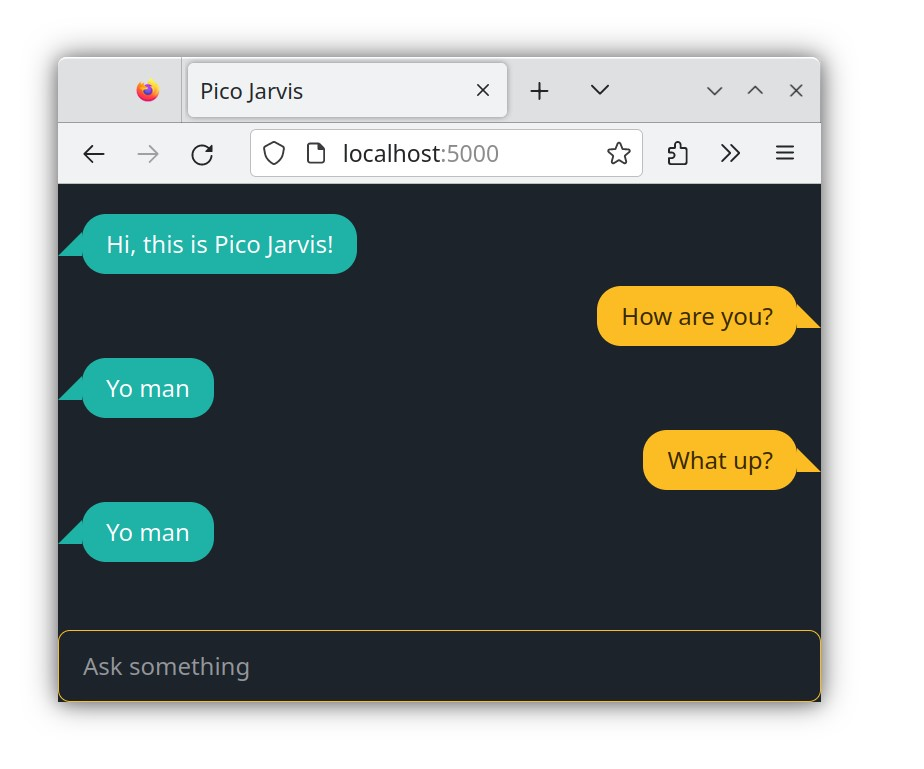Focus the 'Ask something' input field
Viewport: 924px width, 769px height.
click(439, 666)
